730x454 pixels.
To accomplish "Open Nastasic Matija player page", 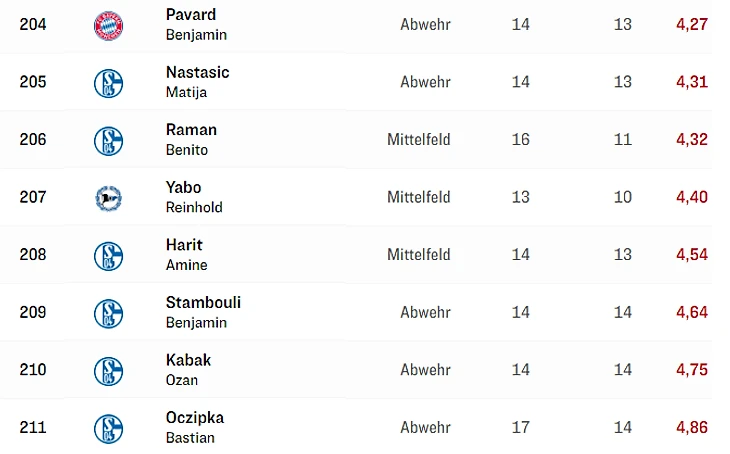I will [x=197, y=82].
